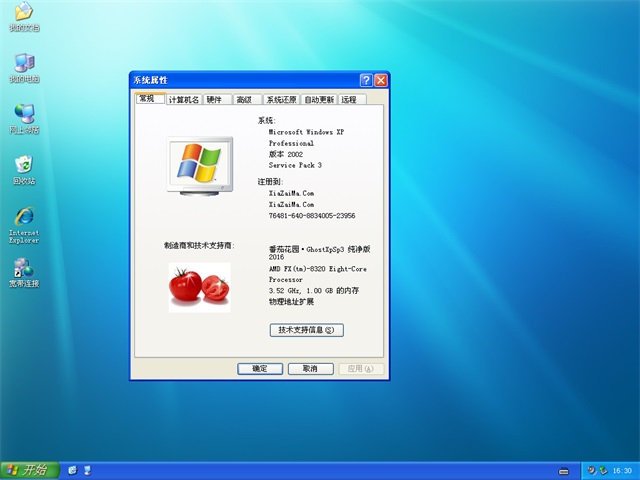Open the 我的文档 desktop icon

pos(24,14)
